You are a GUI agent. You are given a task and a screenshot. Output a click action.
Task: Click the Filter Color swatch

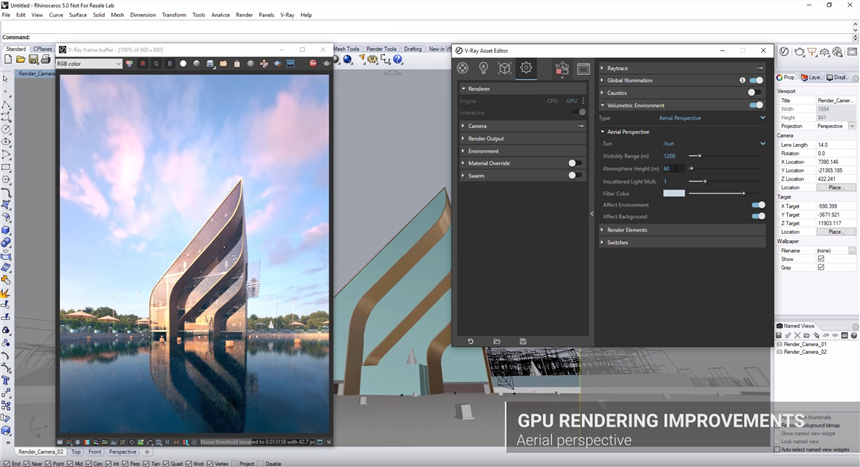674,193
